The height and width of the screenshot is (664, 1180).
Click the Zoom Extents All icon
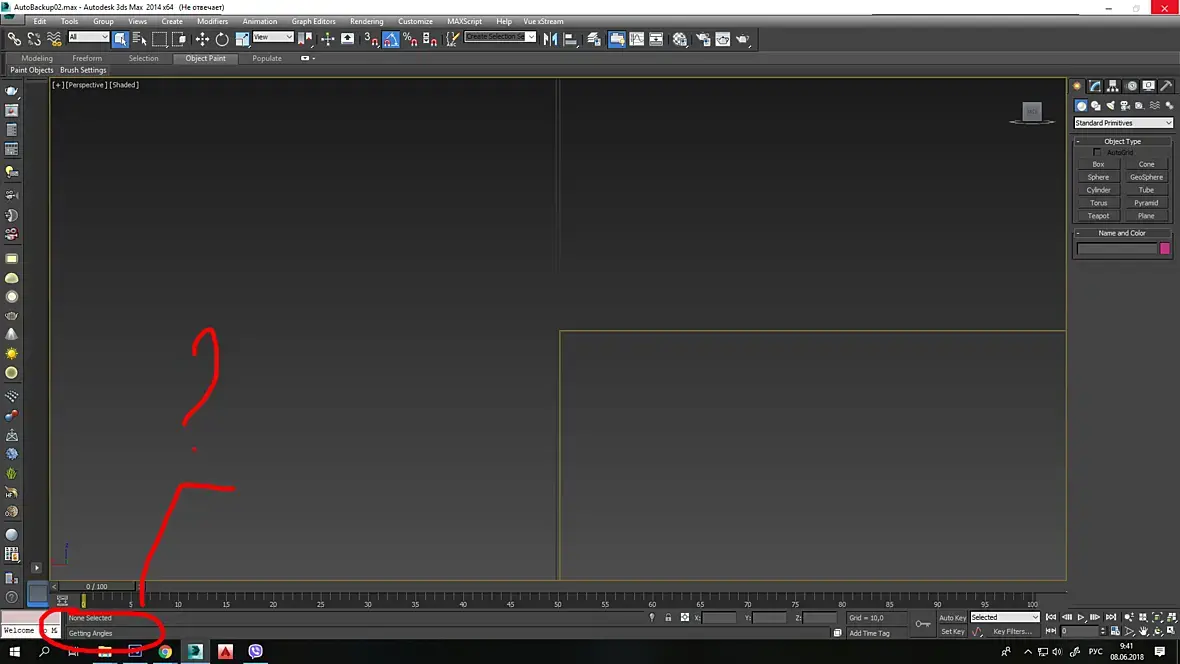point(1171,617)
